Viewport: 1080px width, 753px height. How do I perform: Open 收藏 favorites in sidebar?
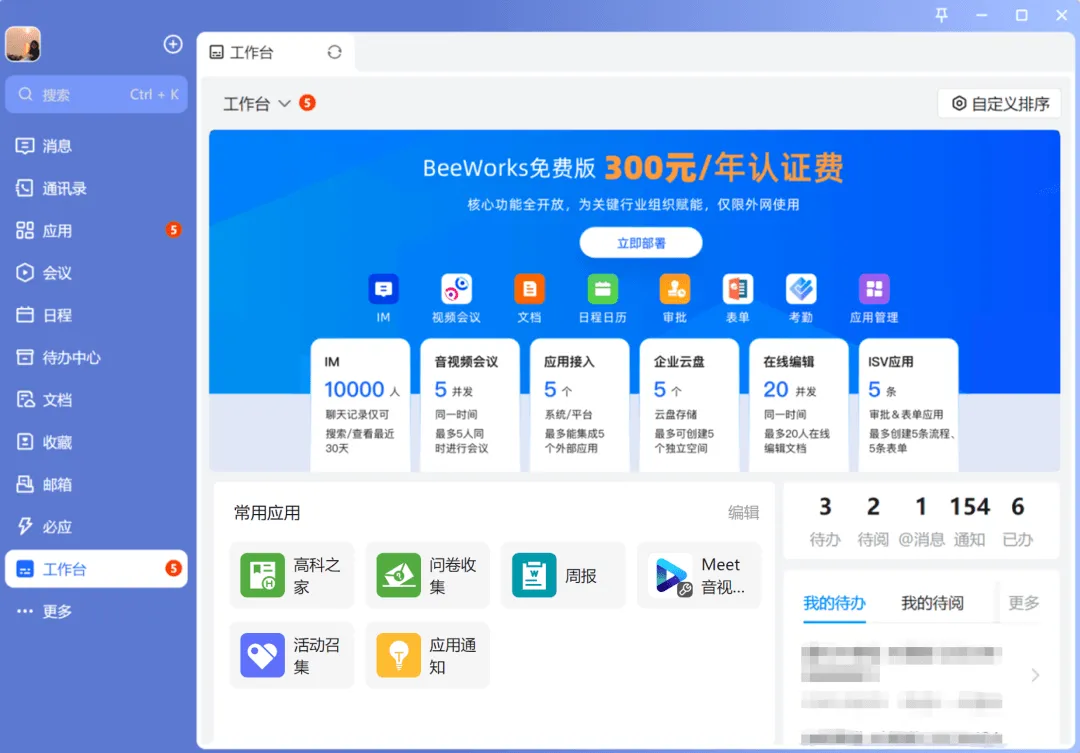coord(96,442)
